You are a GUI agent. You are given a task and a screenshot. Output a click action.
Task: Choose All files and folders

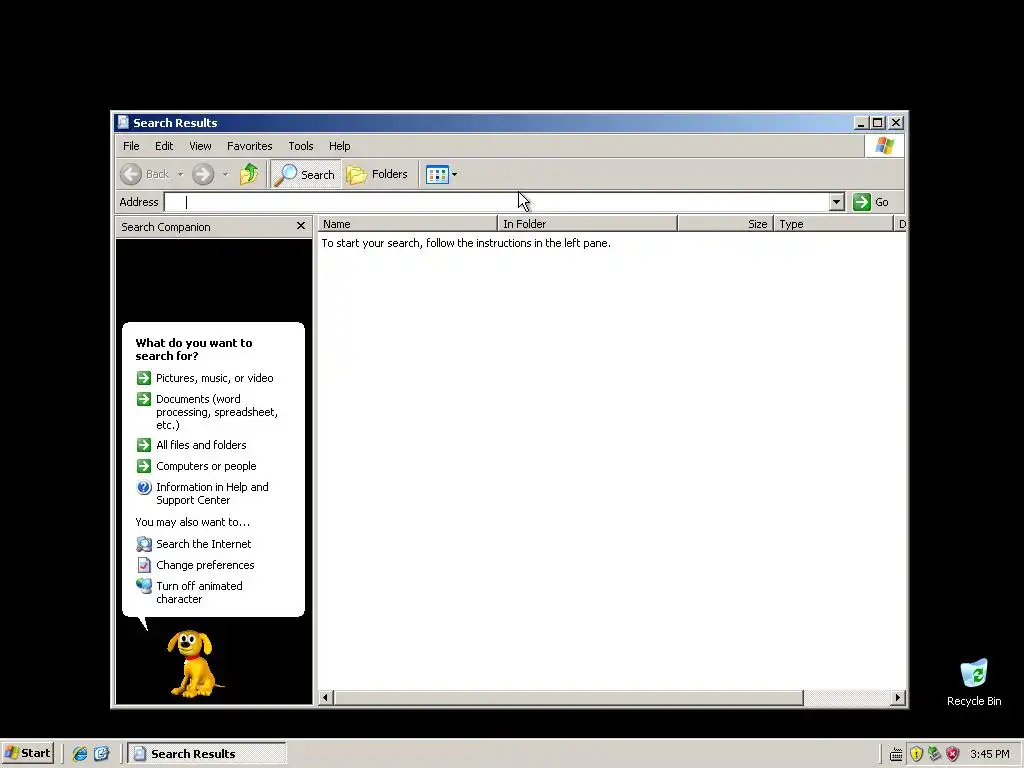click(x=201, y=445)
